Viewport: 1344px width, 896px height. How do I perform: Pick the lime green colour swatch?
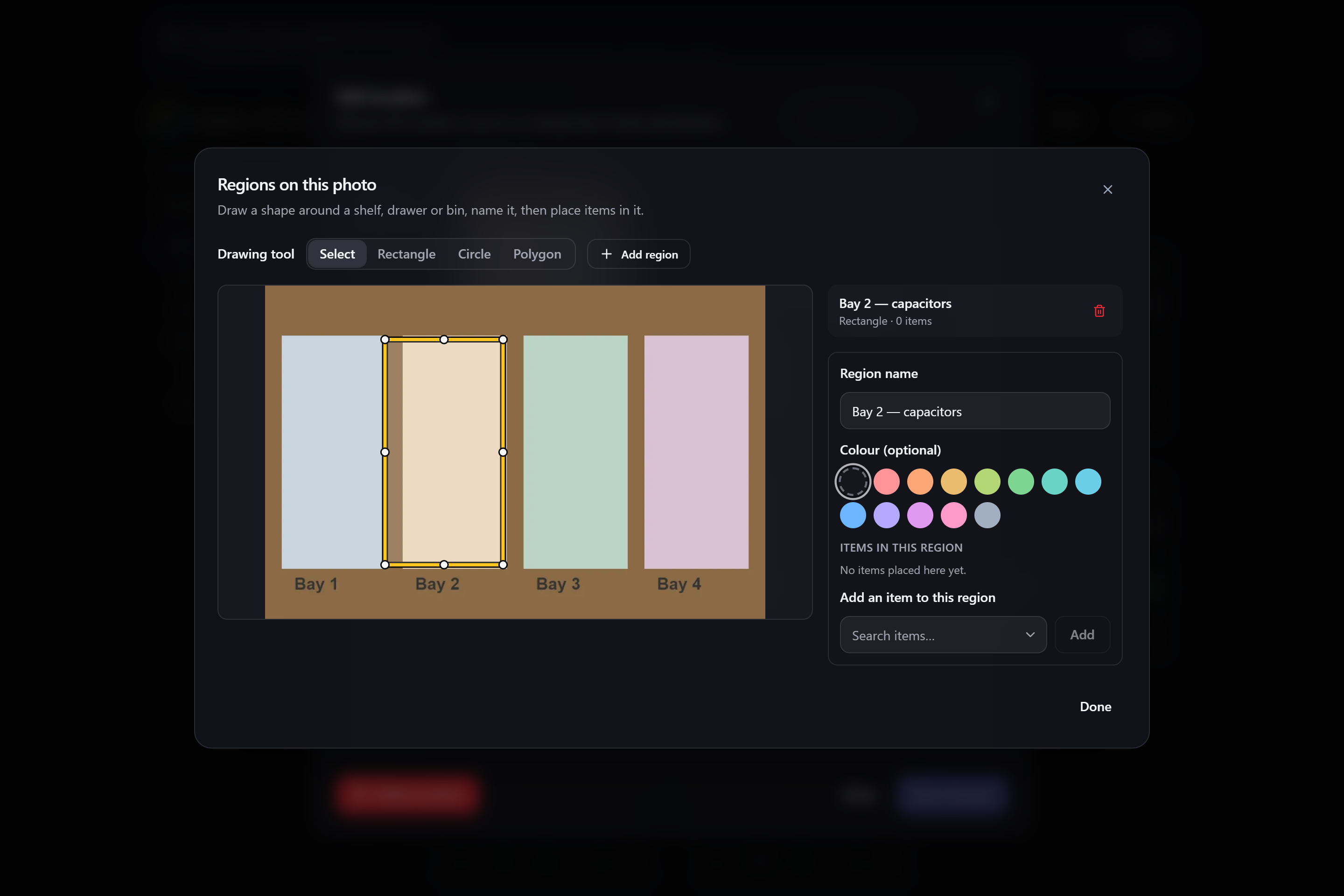[x=987, y=481]
